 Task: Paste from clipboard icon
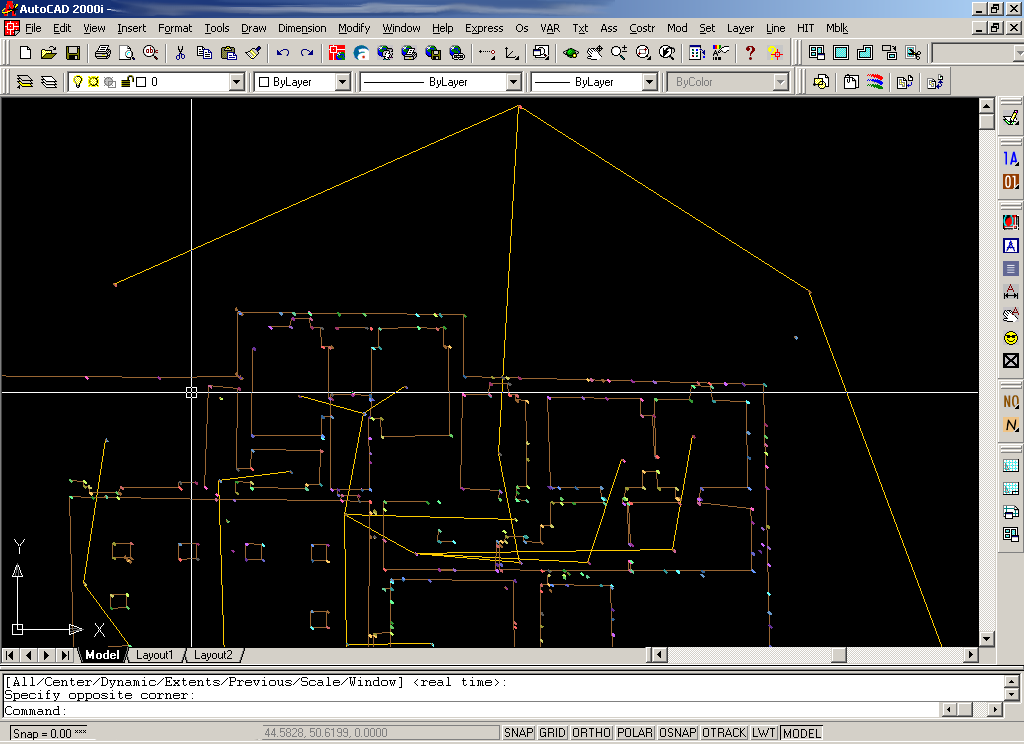coord(229,53)
